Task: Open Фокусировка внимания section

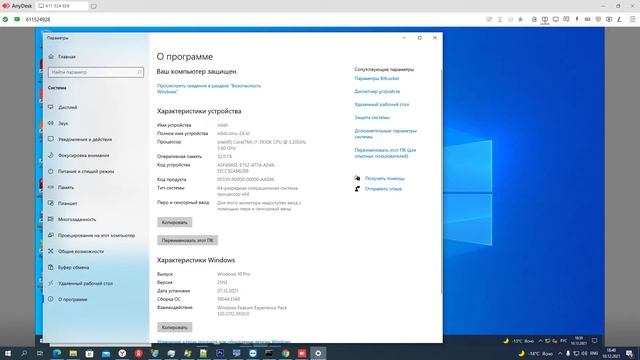Action: point(84,156)
